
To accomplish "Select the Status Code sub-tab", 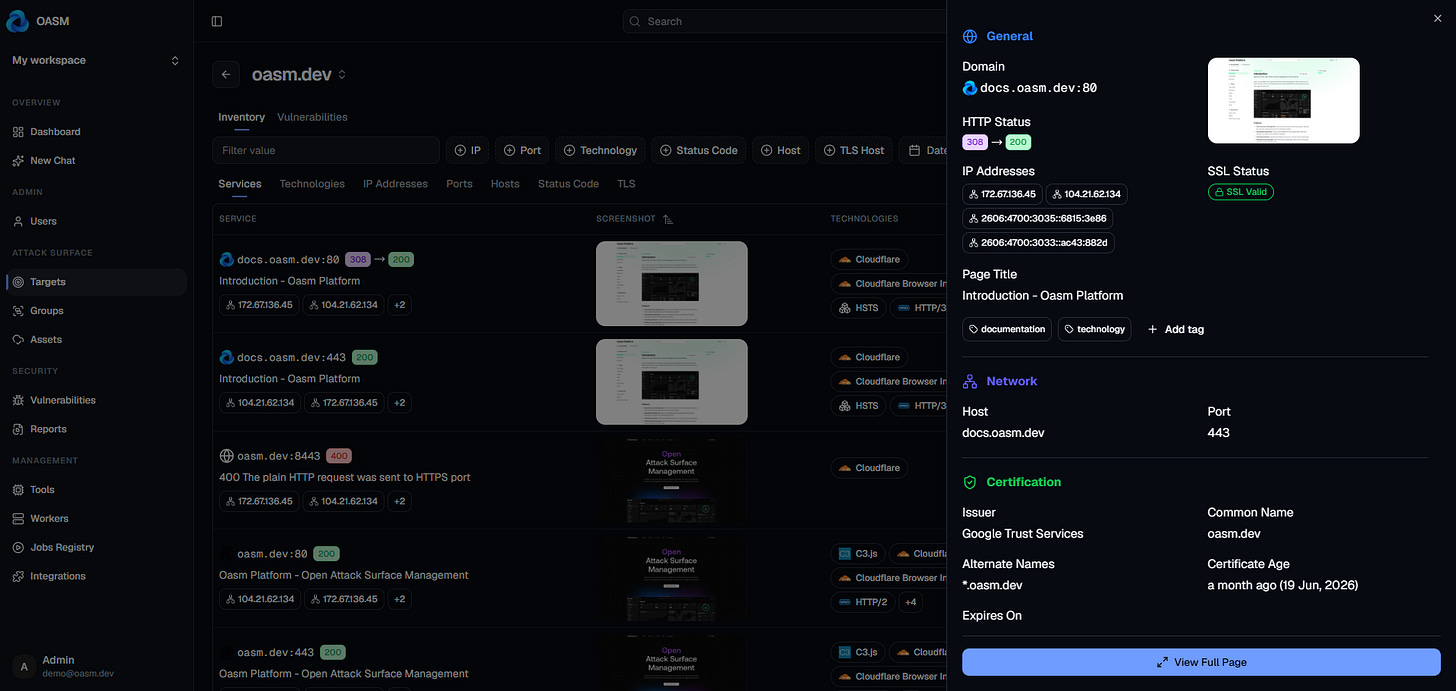I will 568,184.
